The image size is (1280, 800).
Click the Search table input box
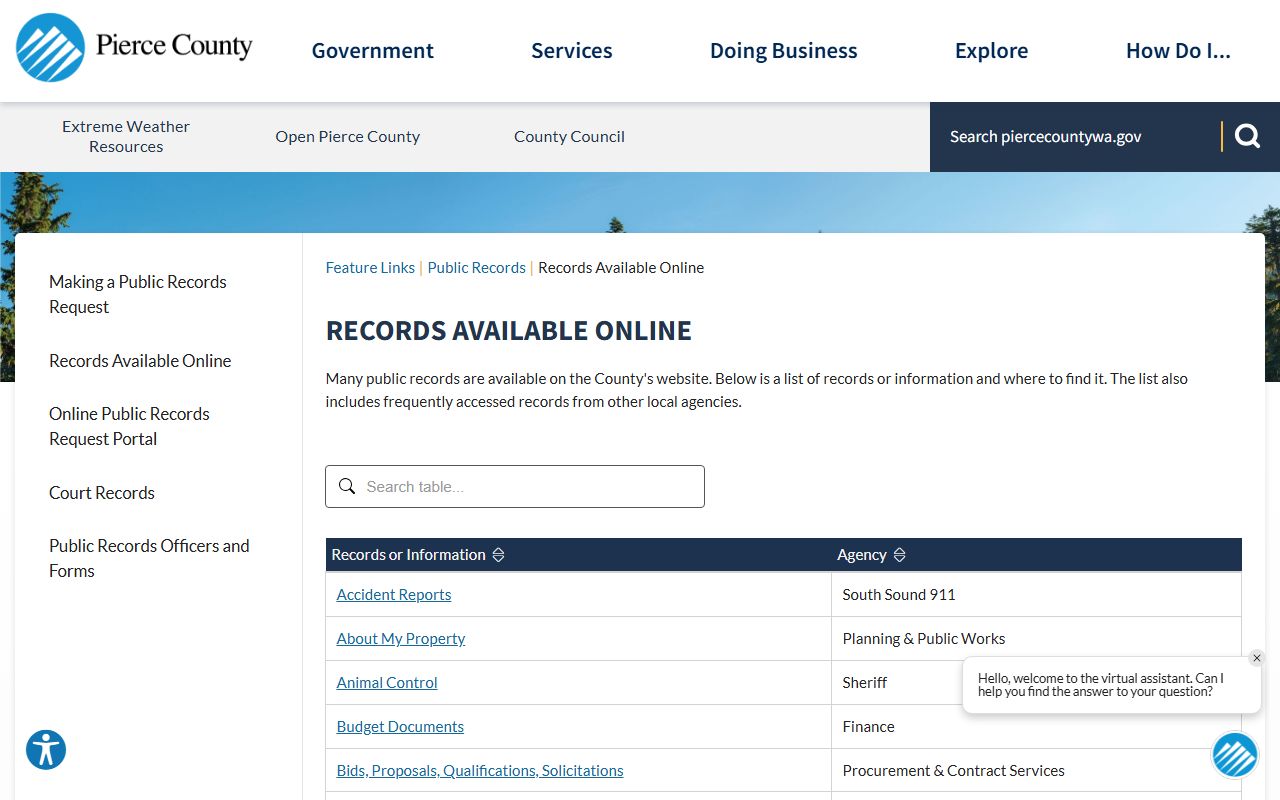[515, 486]
